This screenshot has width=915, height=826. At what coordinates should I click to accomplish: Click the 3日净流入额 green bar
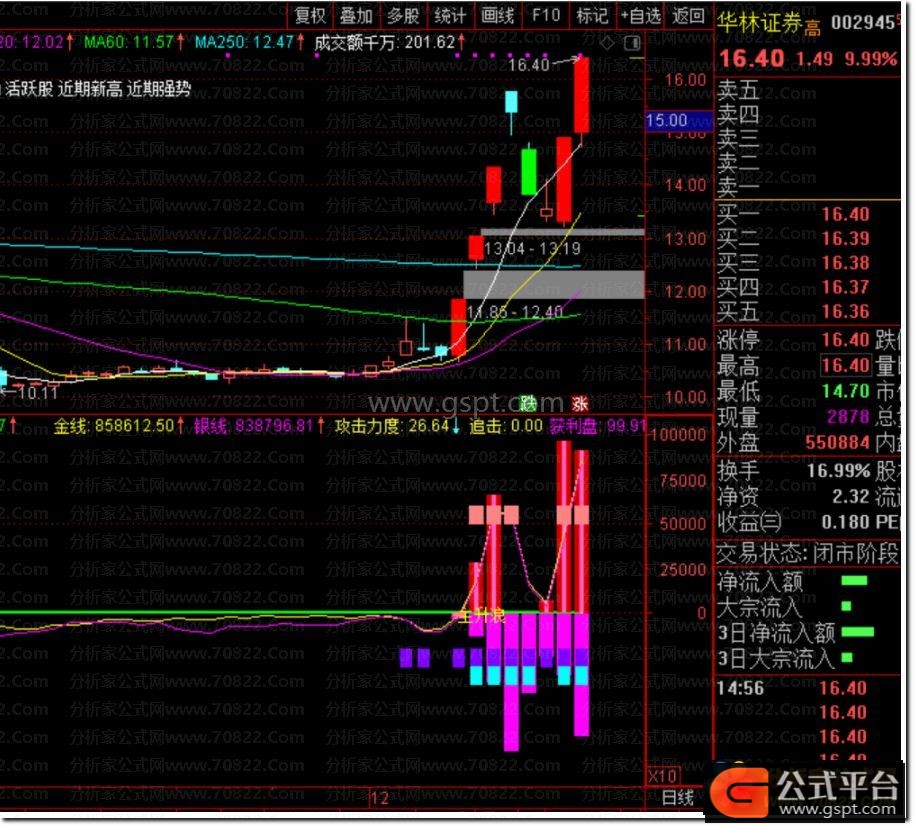tap(857, 632)
